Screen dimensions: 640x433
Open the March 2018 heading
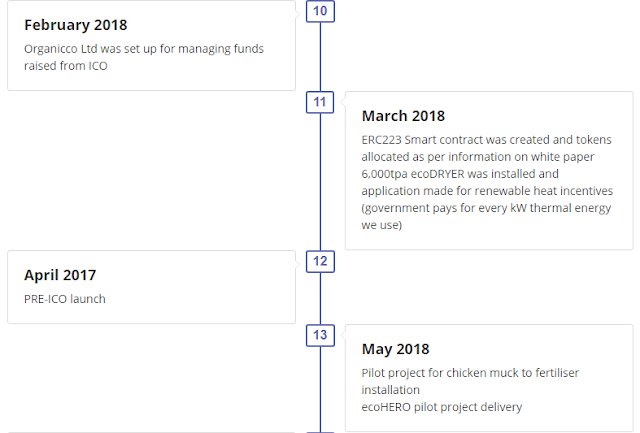403,116
